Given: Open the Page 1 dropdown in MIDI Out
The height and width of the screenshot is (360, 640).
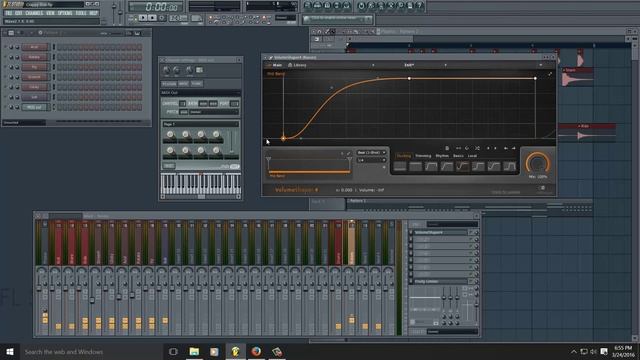Looking at the screenshot, I should (200, 124).
